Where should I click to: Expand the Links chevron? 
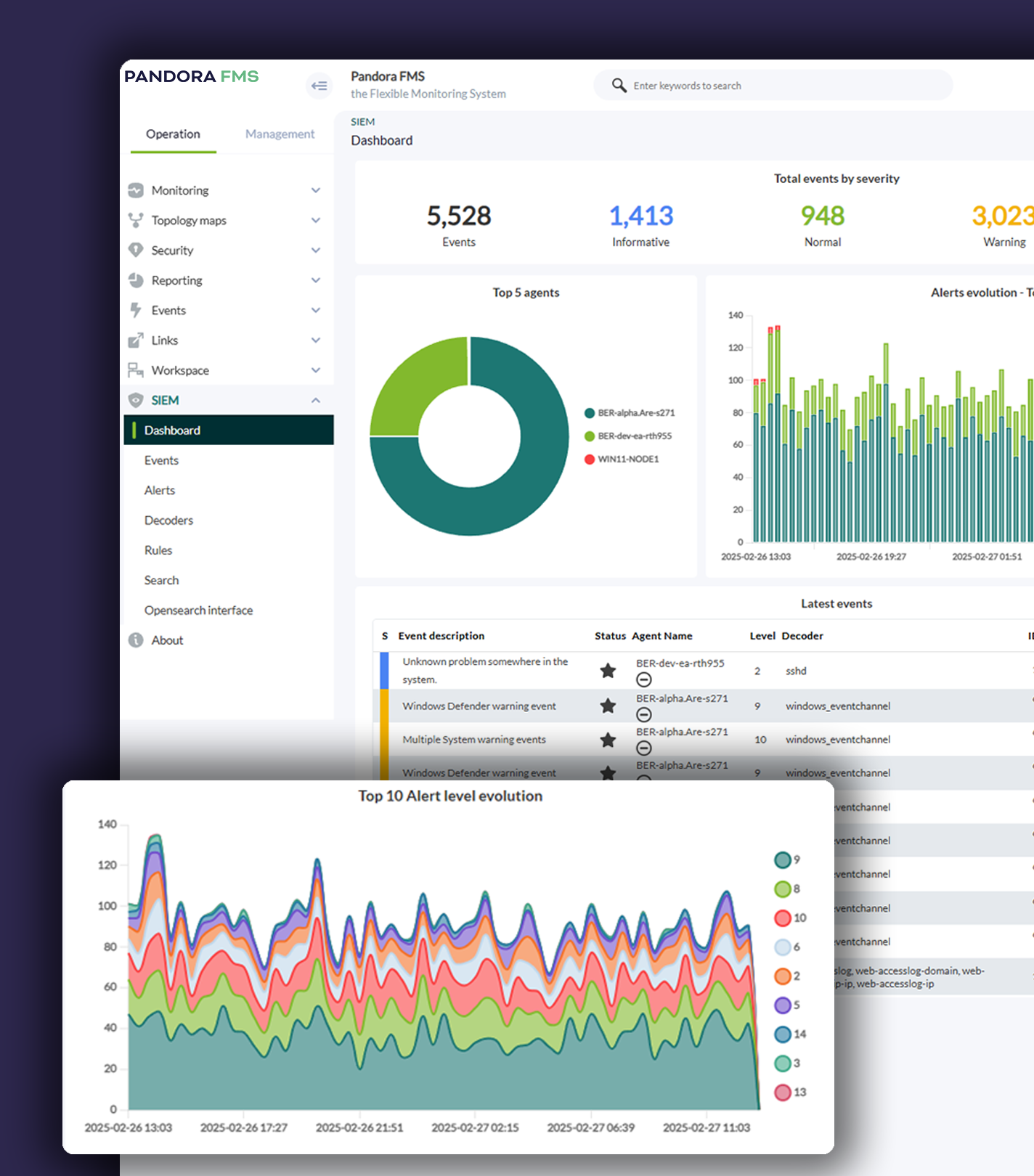pyautogui.click(x=316, y=340)
